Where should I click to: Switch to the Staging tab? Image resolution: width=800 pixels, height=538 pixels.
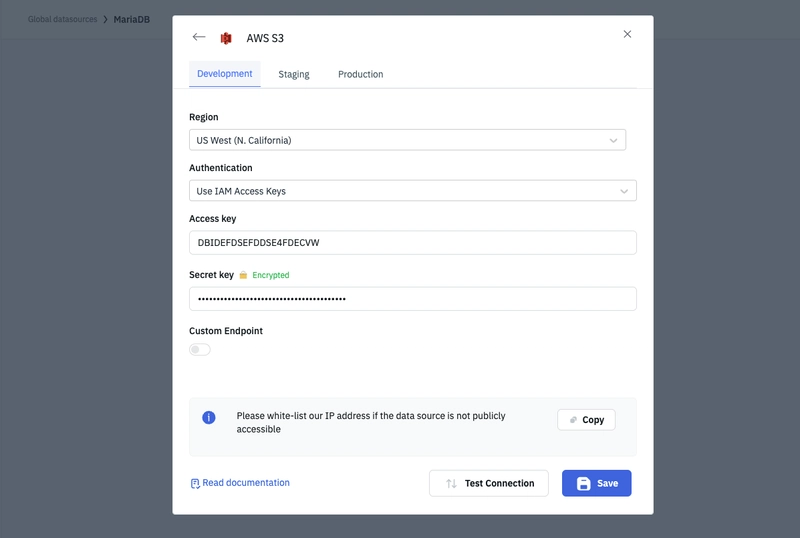click(x=294, y=75)
